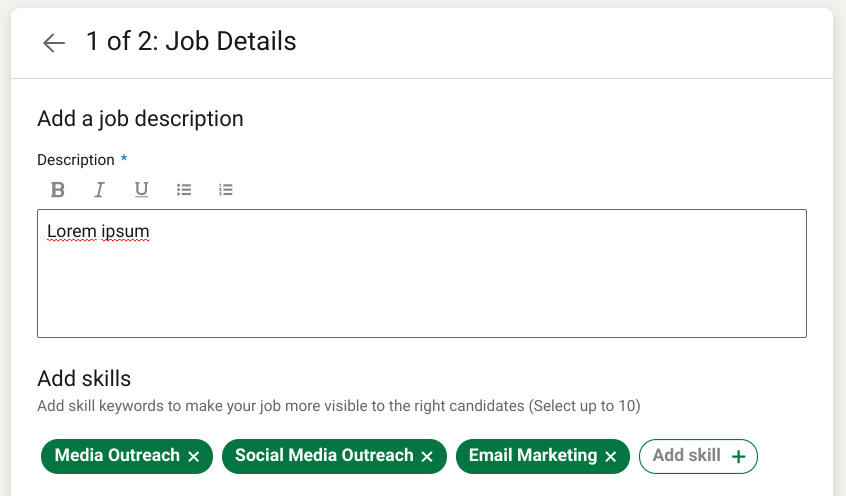Go back using the left arrow
The image size is (846, 496).
[x=54, y=42]
